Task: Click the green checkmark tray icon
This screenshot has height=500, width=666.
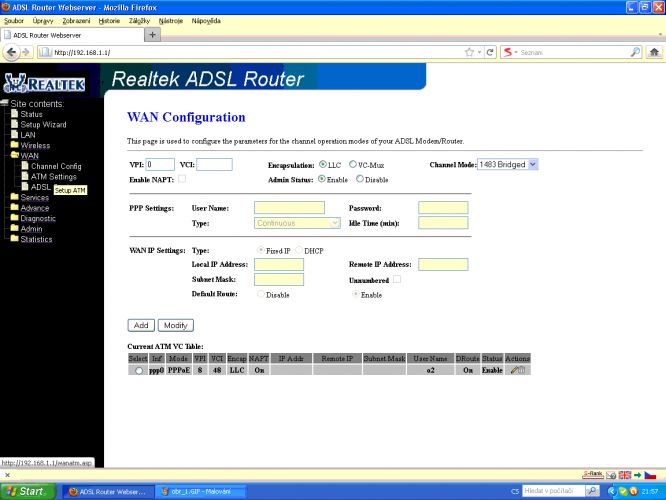Action: (623, 491)
